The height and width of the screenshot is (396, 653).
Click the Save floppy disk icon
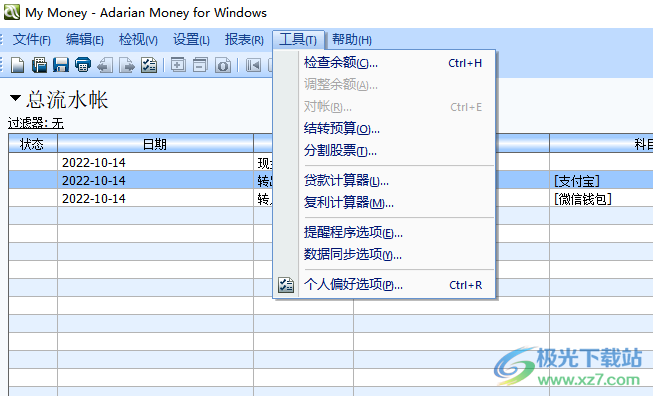tap(61, 65)
